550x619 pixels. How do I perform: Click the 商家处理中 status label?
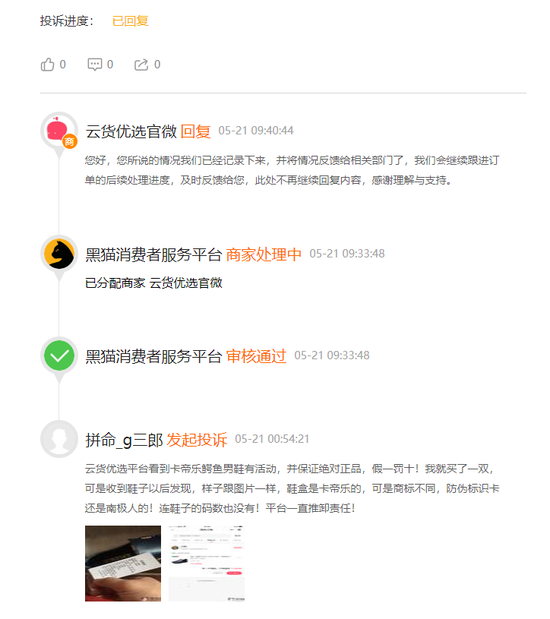pos(263,254)
